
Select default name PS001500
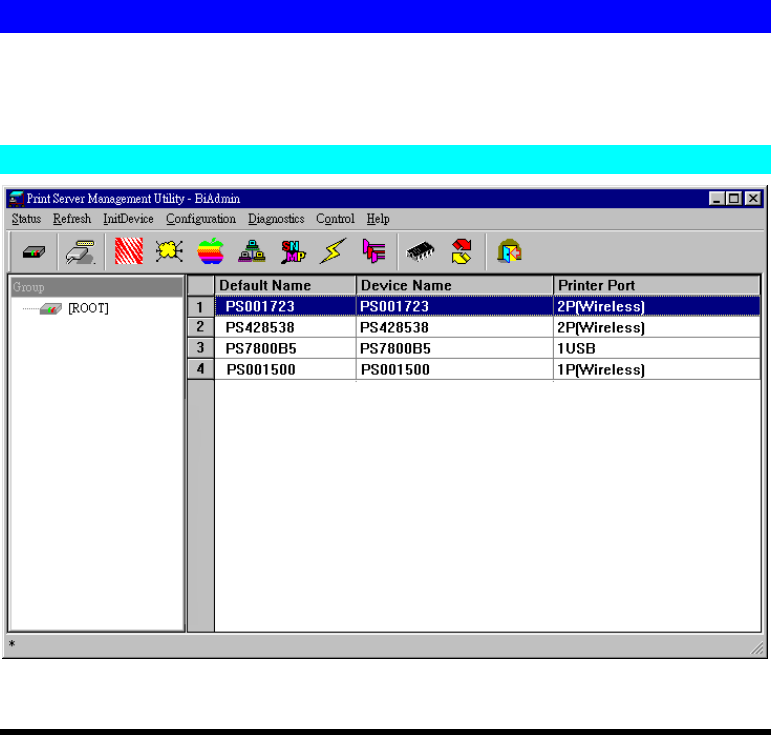coord(285,370)
